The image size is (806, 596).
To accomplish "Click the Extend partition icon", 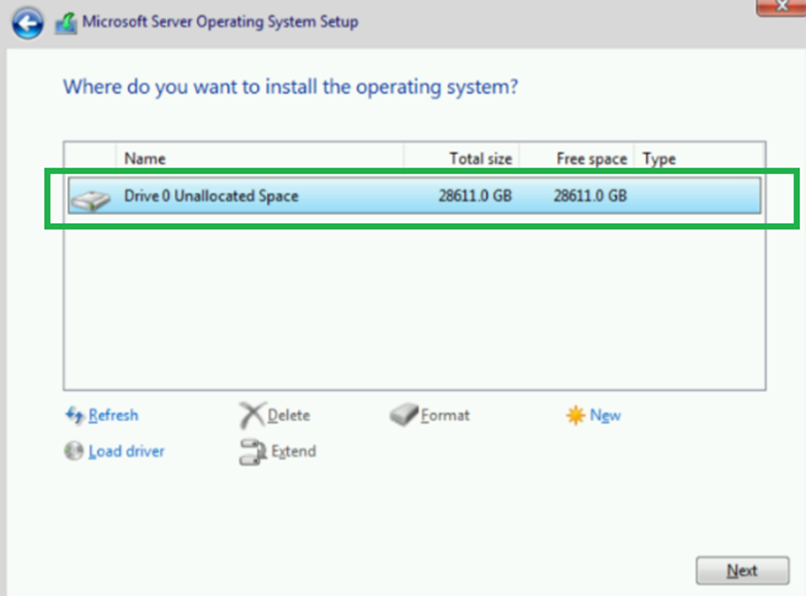I will click(x=252, y=452).
